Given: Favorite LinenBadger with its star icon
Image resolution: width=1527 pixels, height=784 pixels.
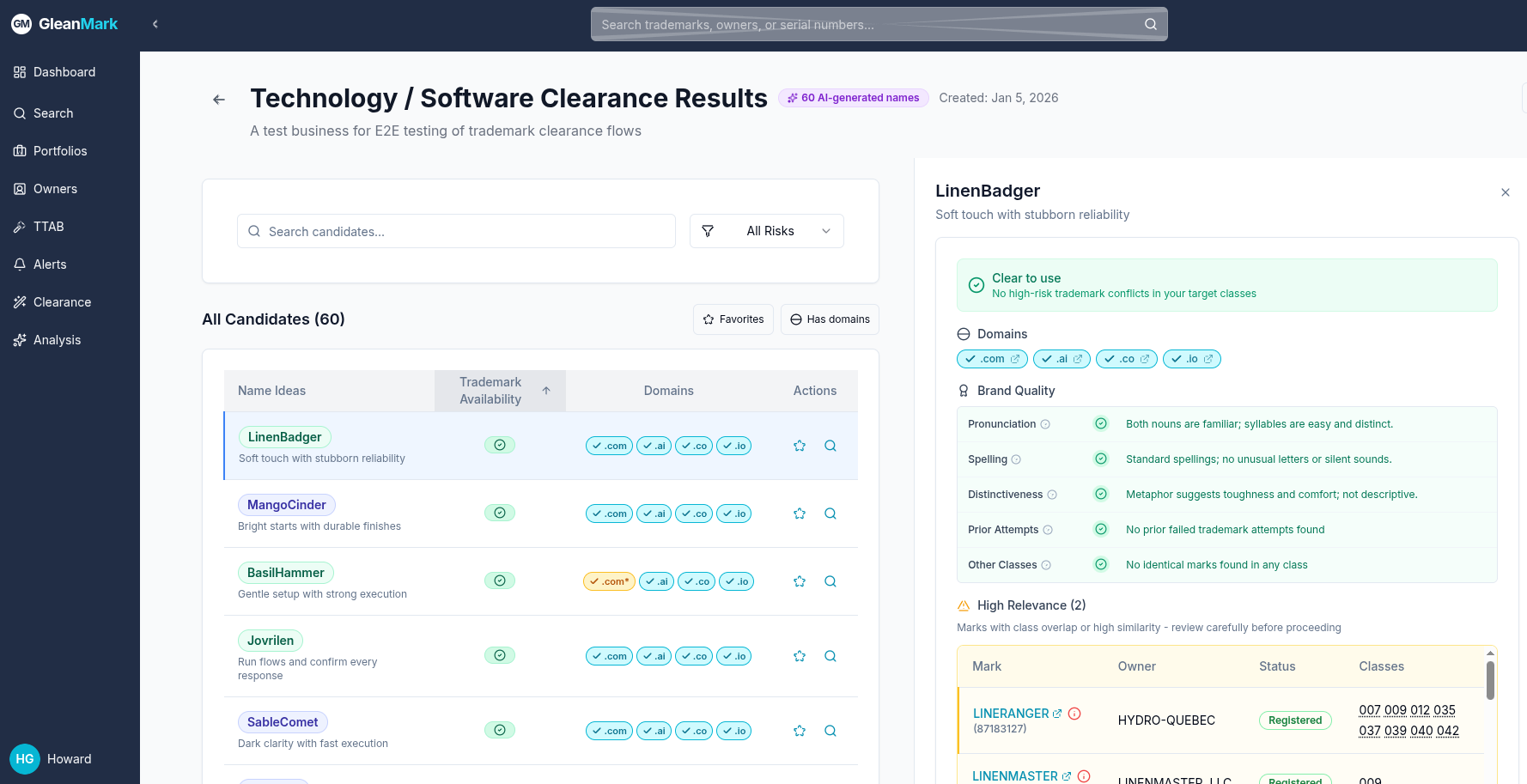Looking at the screenshot, I should click(800, 446).
